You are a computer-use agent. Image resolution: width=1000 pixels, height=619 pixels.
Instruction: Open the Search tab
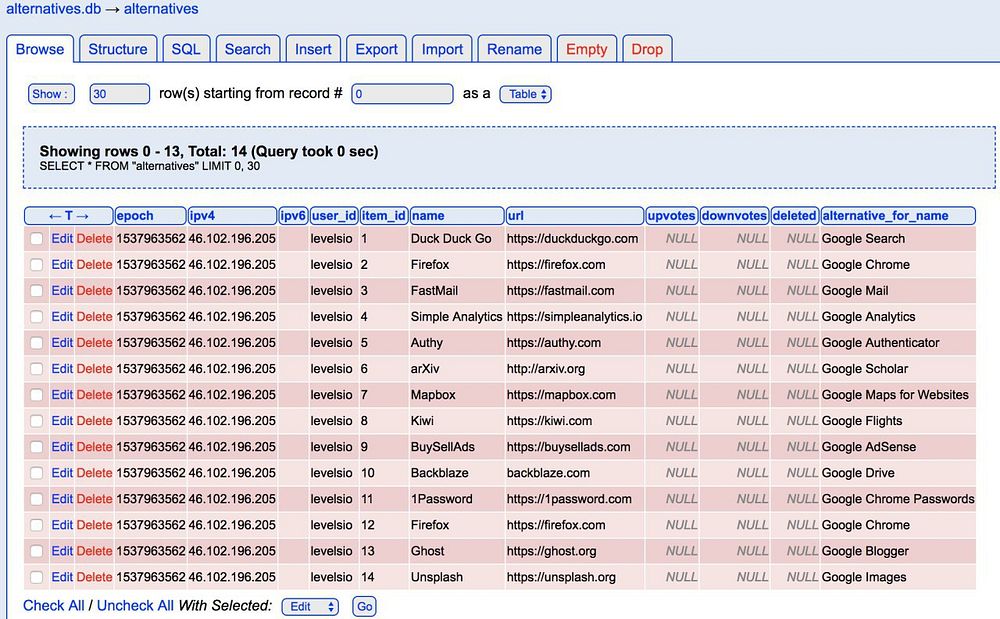[247, 49]
